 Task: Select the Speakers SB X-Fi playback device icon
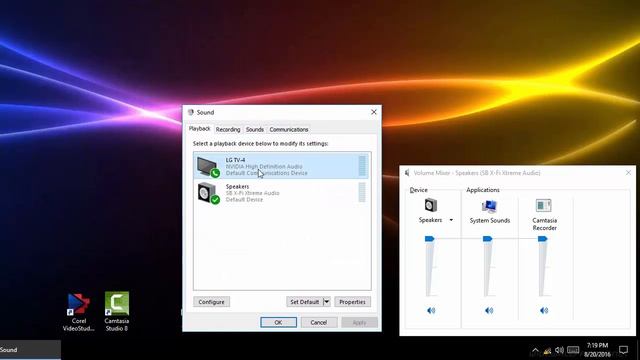pos(209,193)
